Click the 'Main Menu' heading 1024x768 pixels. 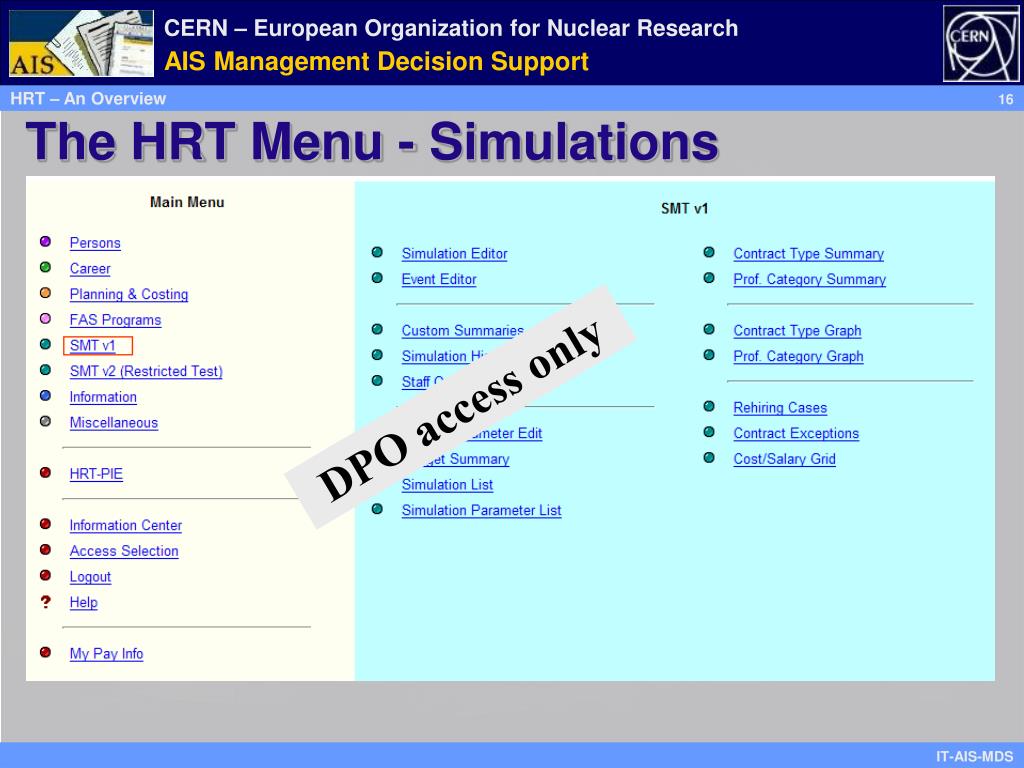tap(187, 202)
